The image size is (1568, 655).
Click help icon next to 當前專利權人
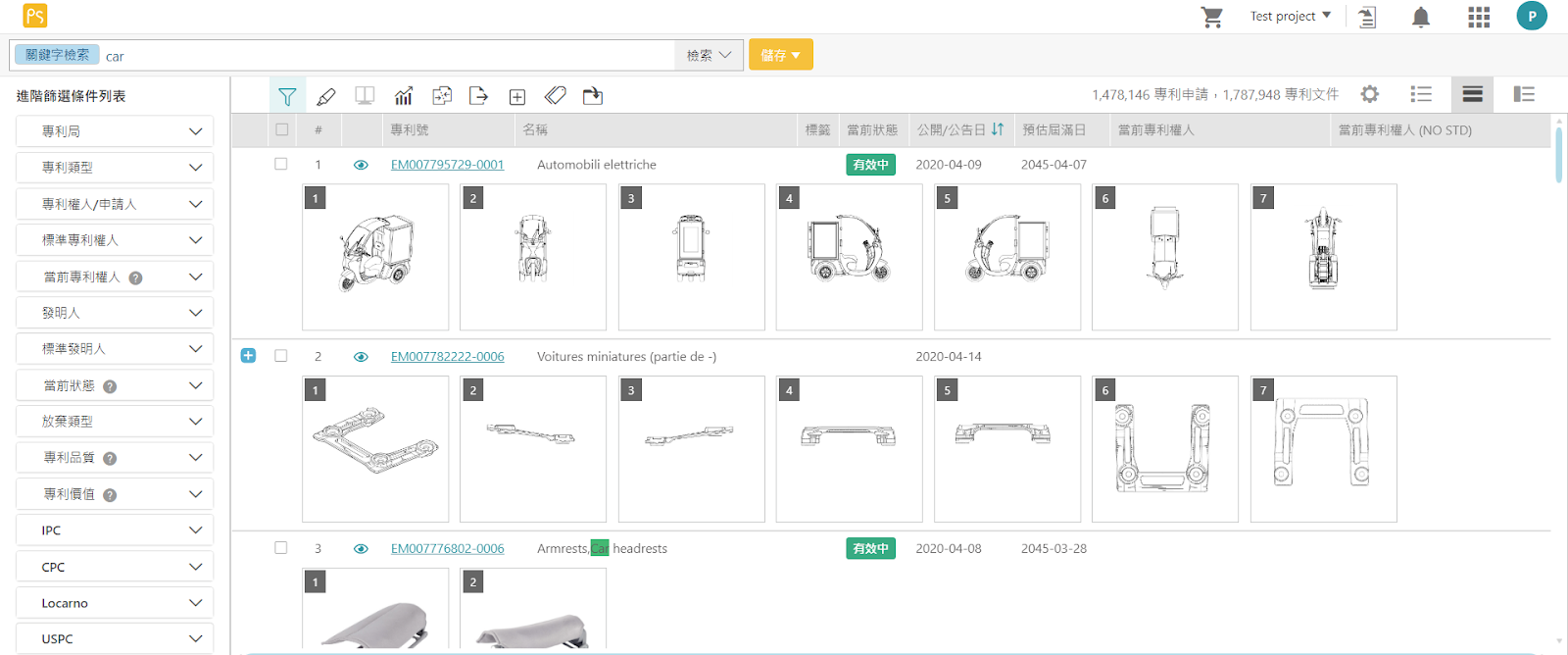click(136, 277)
